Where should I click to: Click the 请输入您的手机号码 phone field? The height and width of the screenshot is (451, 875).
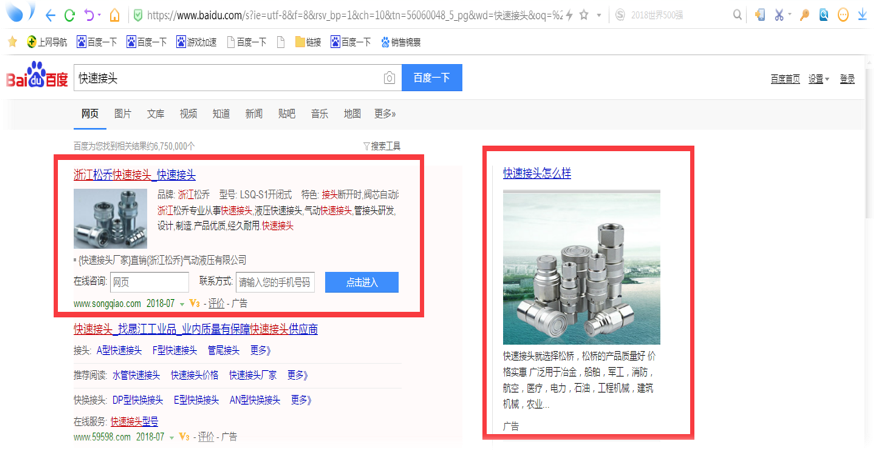(275, 282)
